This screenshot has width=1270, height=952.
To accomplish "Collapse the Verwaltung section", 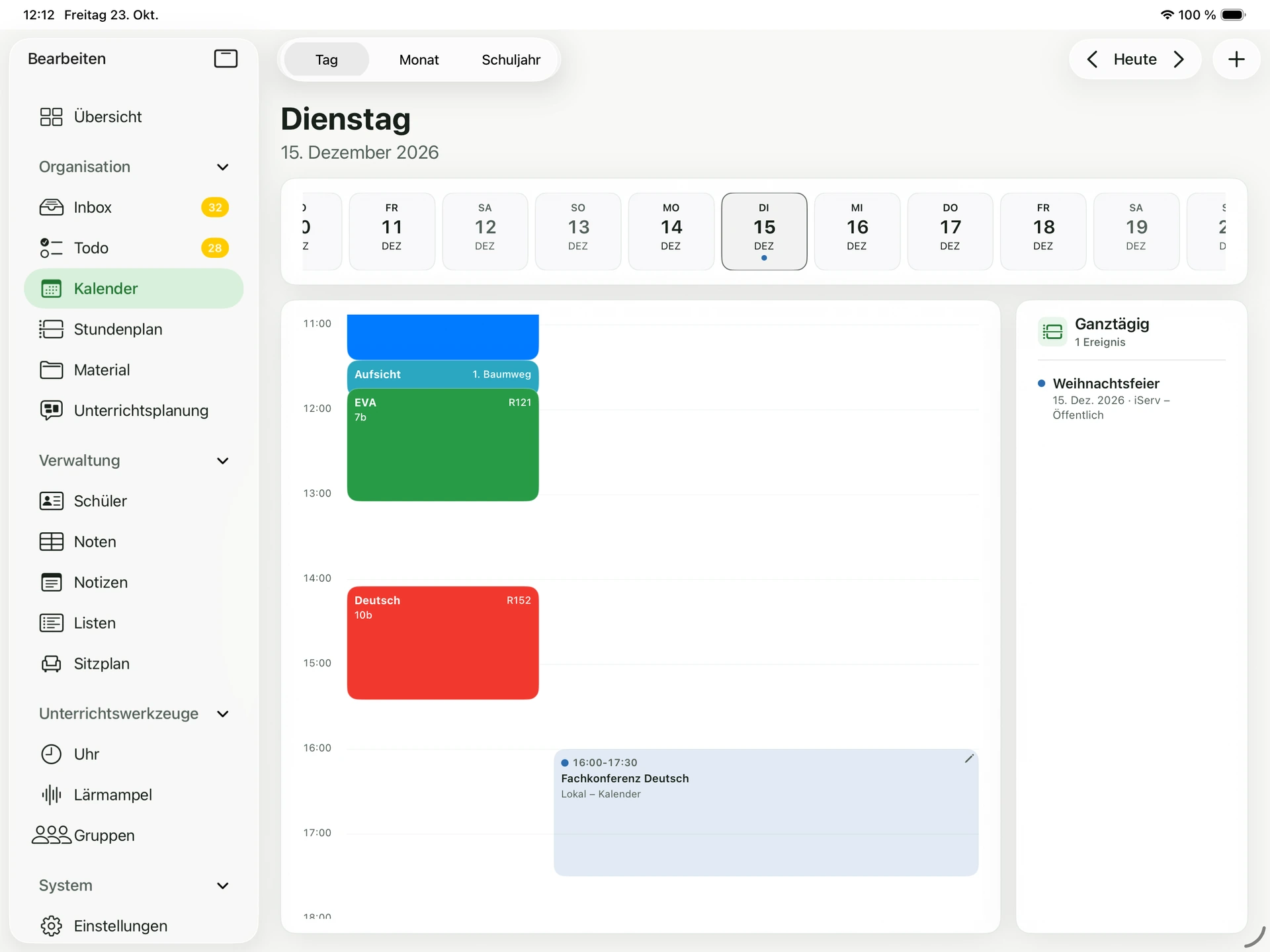I will coord(223,461).
